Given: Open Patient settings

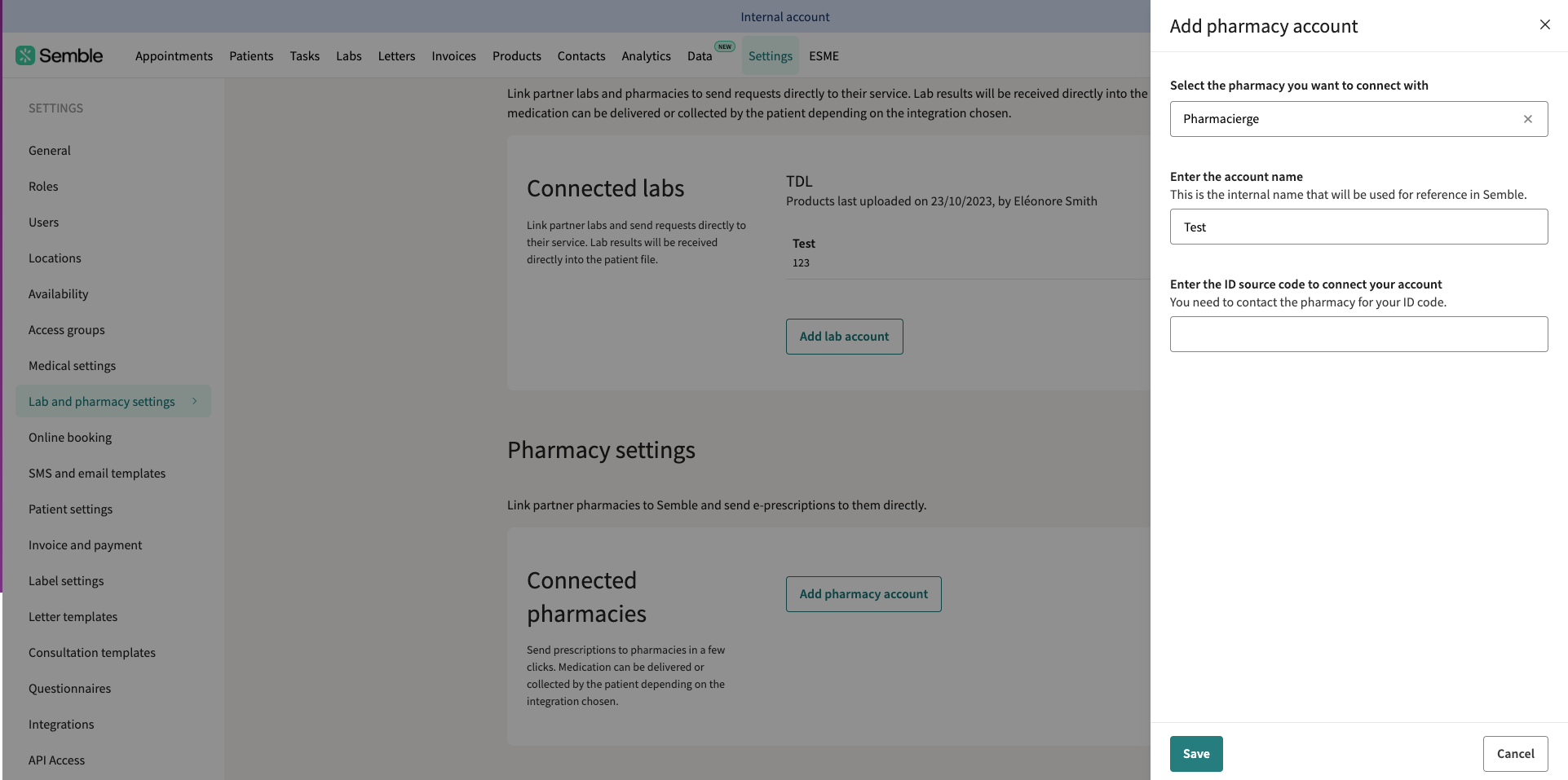Looking at the screenshot, I should tap(70, 509).
